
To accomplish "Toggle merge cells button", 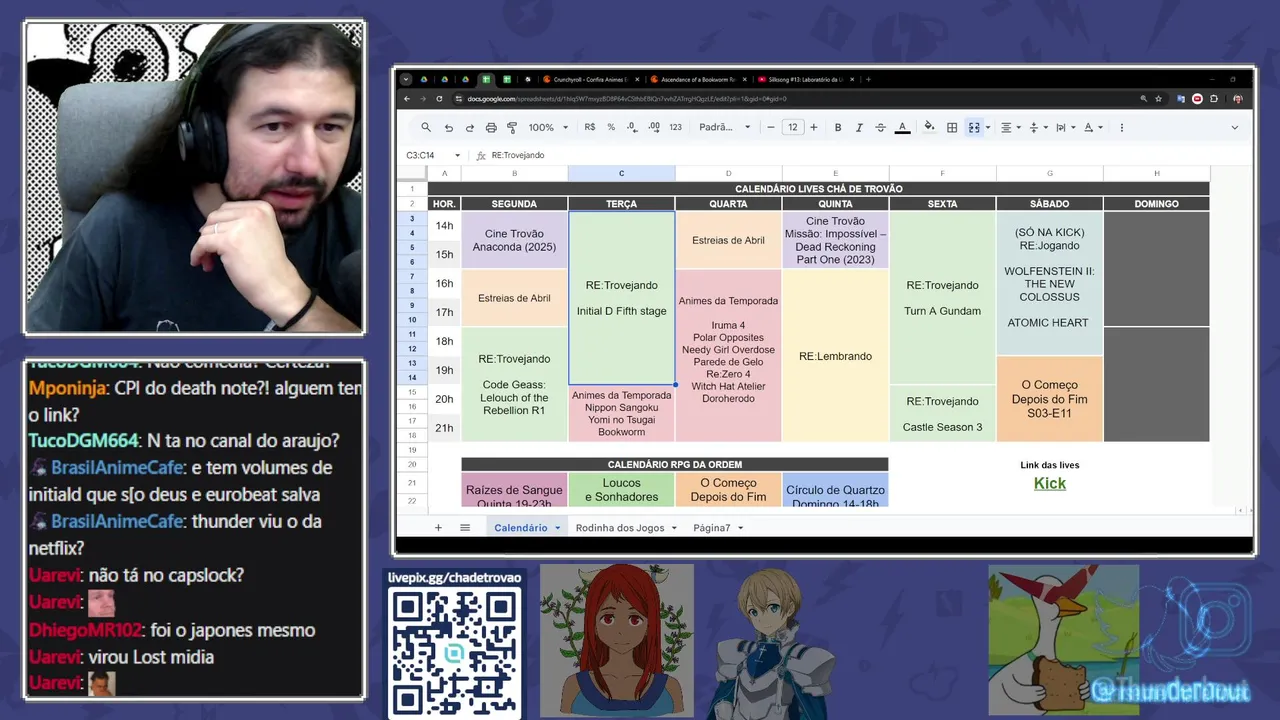I will [x=973, y=127].
